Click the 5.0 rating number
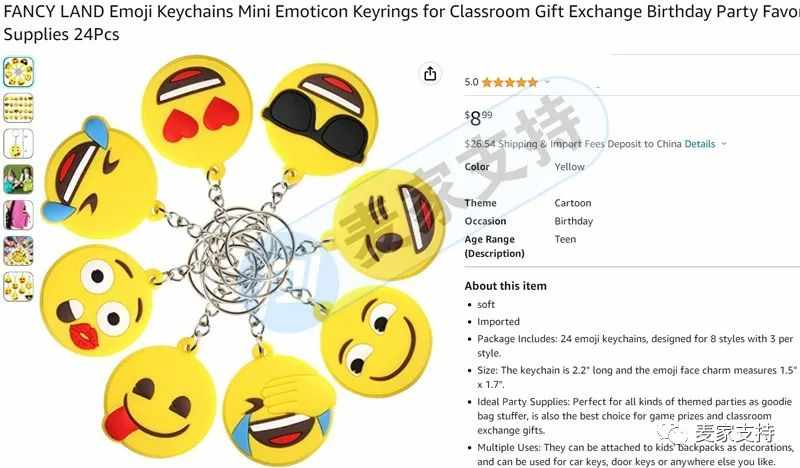800x468 pixels. 471,82
